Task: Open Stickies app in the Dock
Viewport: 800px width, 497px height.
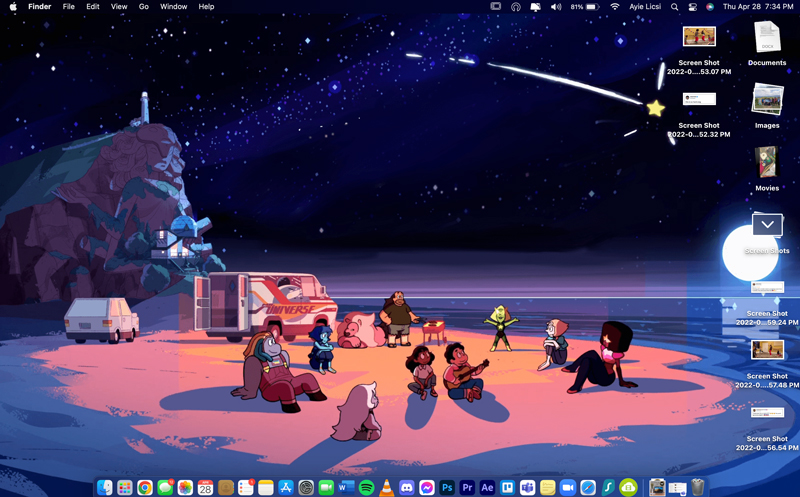Action: click(x=548, y=487)
